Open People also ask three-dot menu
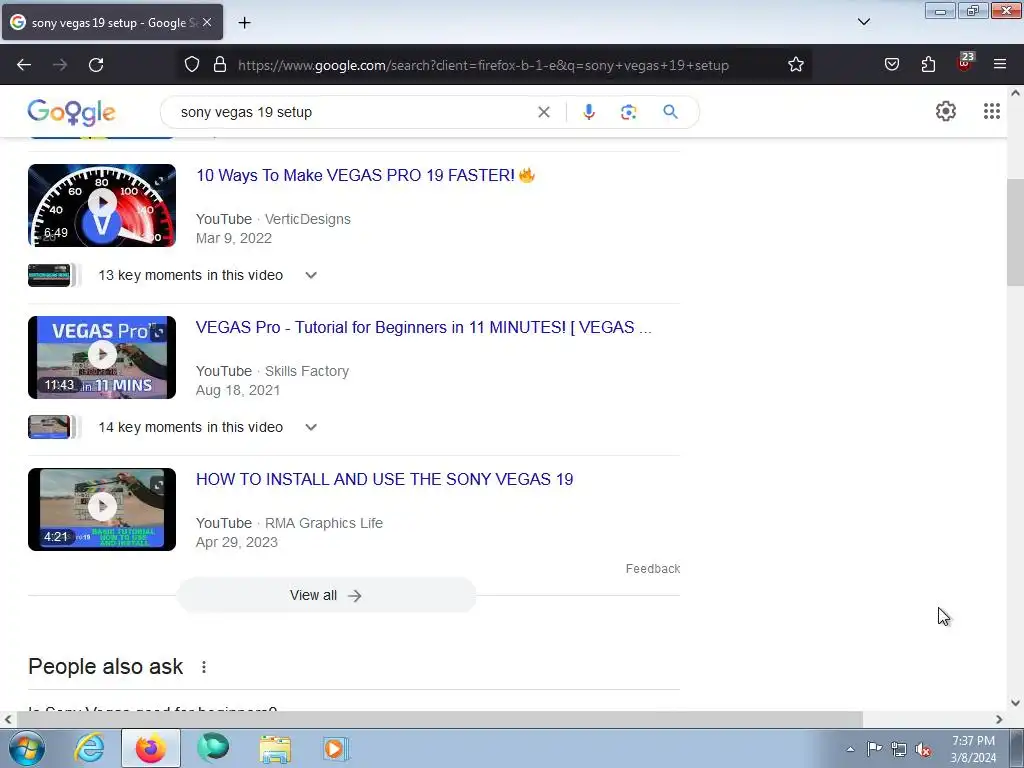This screenshot has width=1024, height=768. (204, 667)
